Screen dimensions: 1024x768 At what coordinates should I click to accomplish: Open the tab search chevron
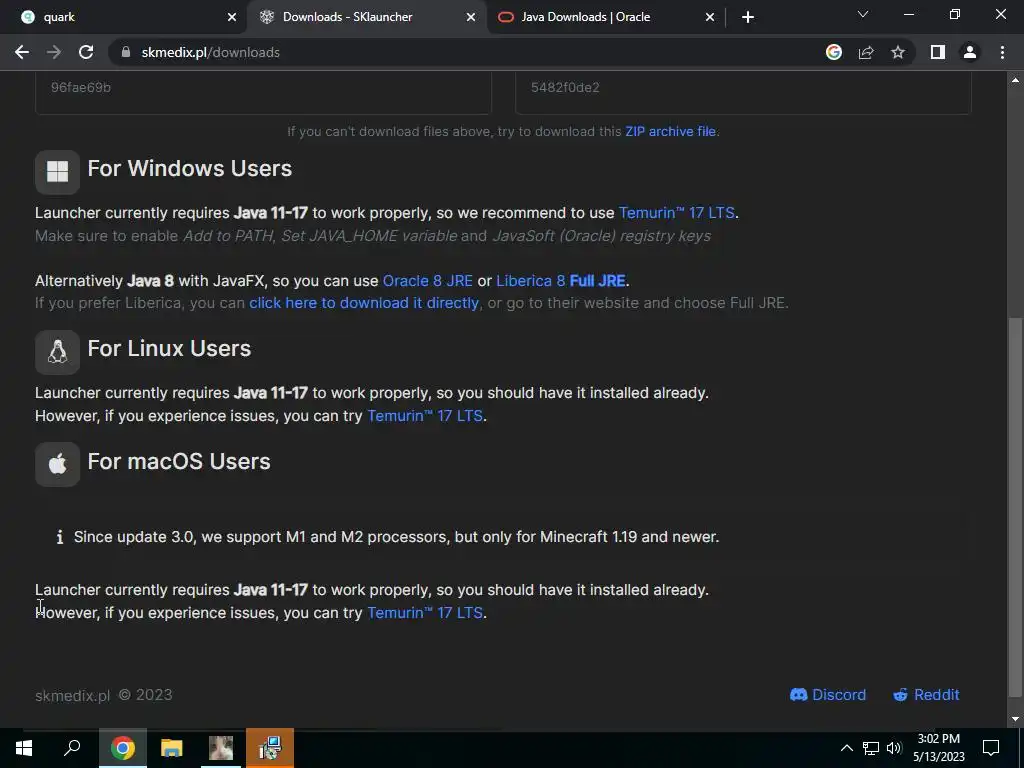(863, 14)
